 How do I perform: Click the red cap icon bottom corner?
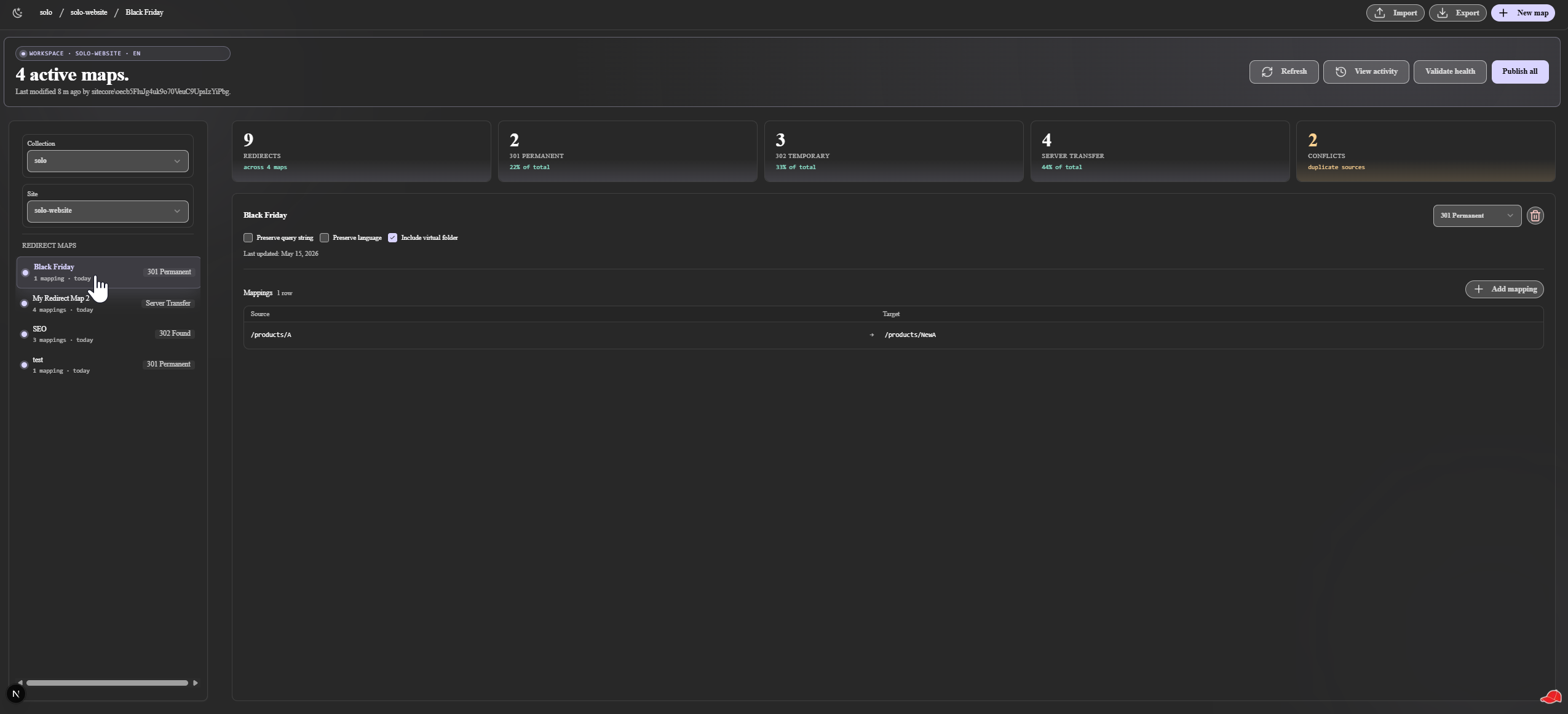coord(1550,697)
